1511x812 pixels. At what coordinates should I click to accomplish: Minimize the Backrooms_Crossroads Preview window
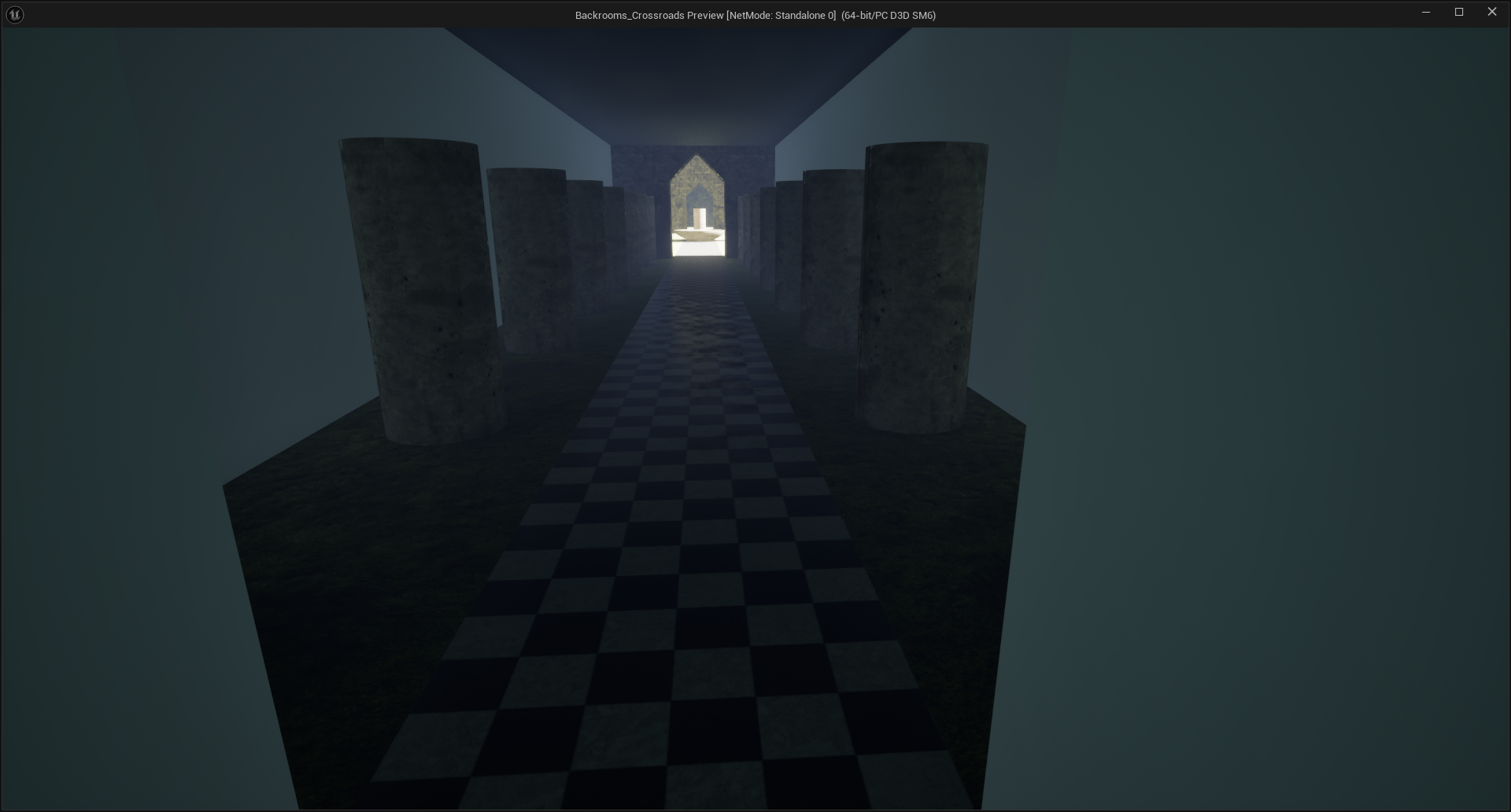[x=1425, y=13]
